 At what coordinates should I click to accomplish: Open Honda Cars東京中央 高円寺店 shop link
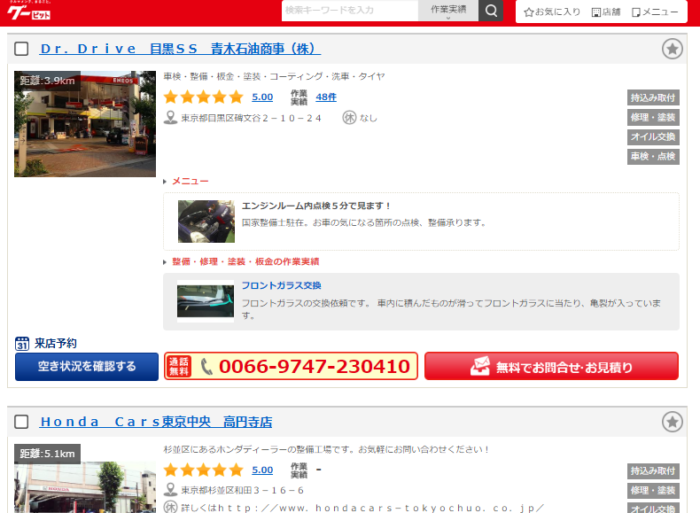click(x=156, y=422)
